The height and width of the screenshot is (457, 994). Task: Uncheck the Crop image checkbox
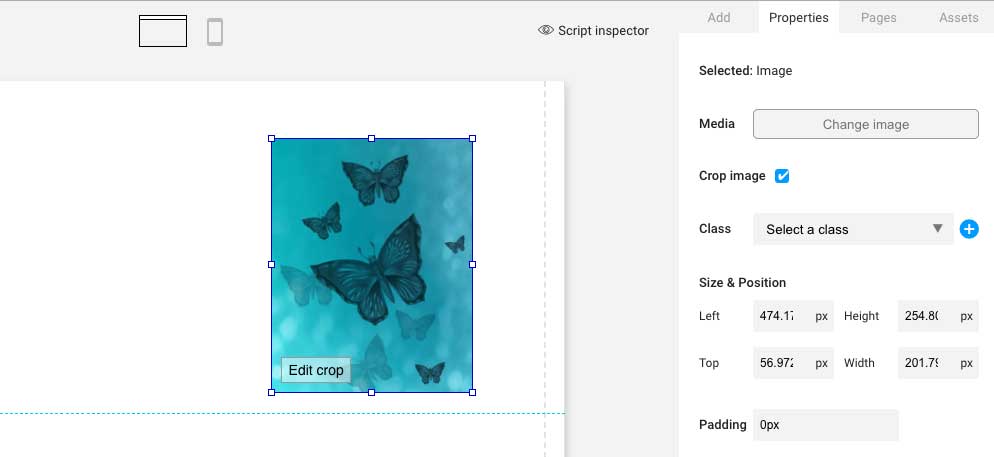tap(782, 176)
